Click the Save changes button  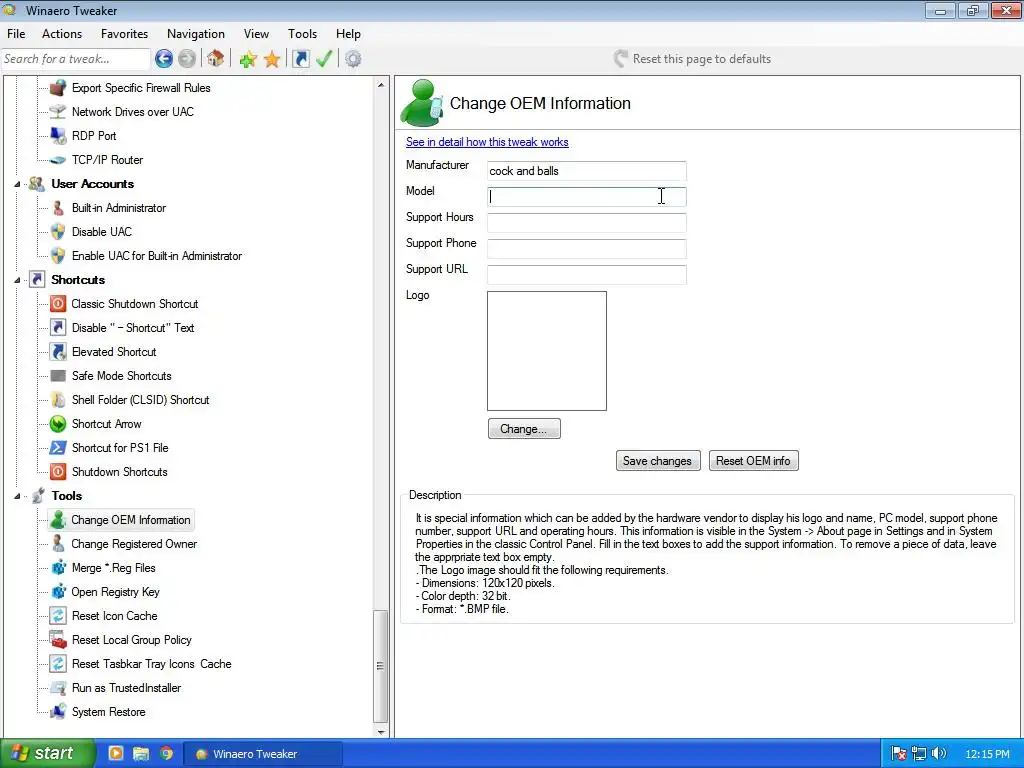click(658, 461)
